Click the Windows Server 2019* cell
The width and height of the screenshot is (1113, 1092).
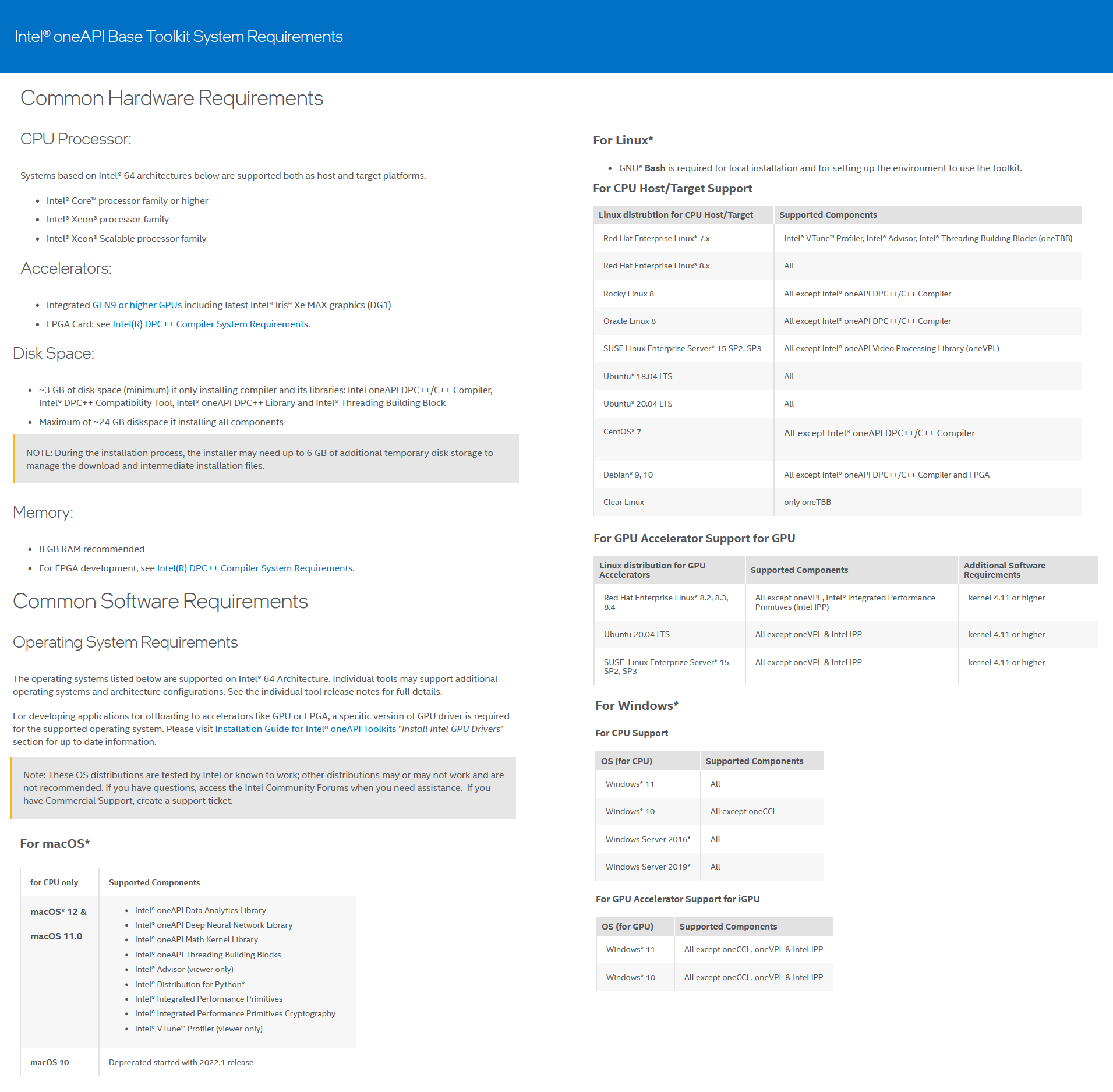(648, 867)
